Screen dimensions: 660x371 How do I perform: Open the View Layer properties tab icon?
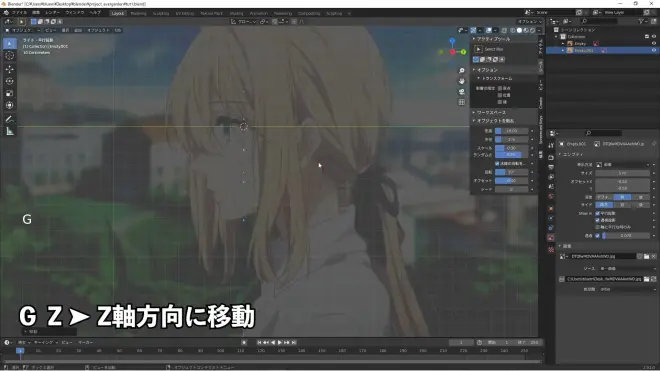(x=551, y=177)
